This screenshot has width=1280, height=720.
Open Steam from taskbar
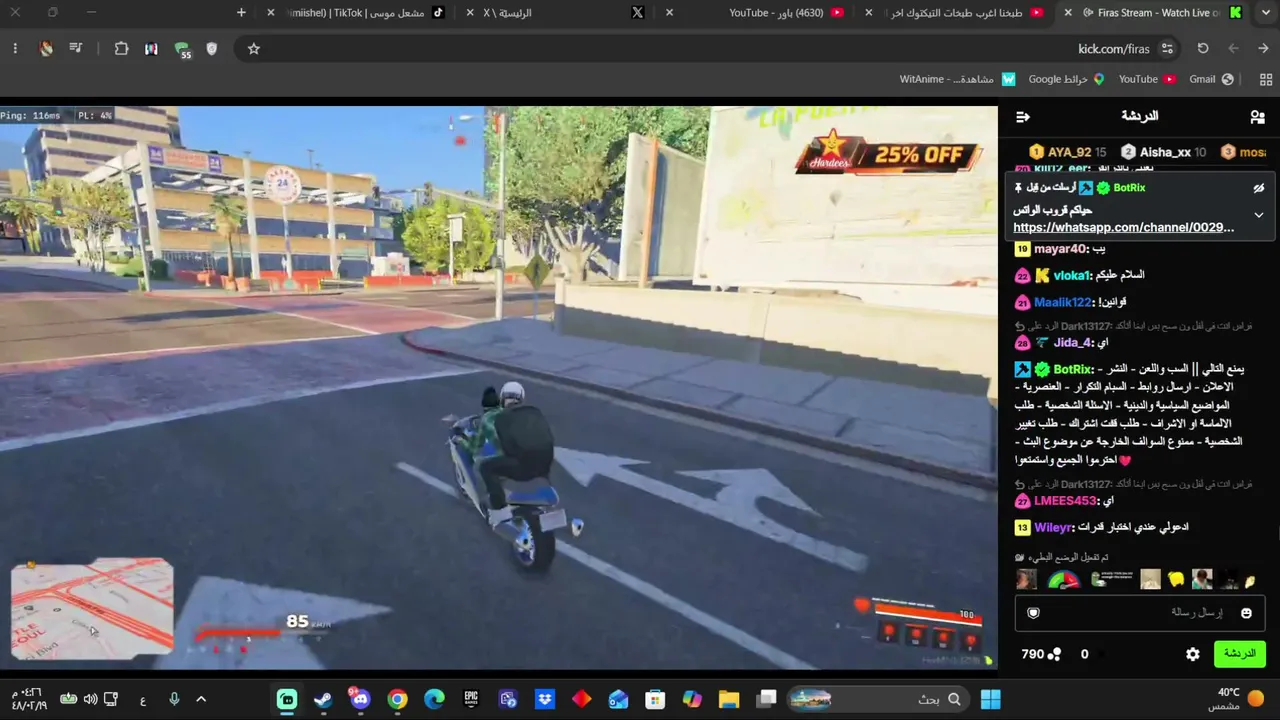[x=323, y=699]
